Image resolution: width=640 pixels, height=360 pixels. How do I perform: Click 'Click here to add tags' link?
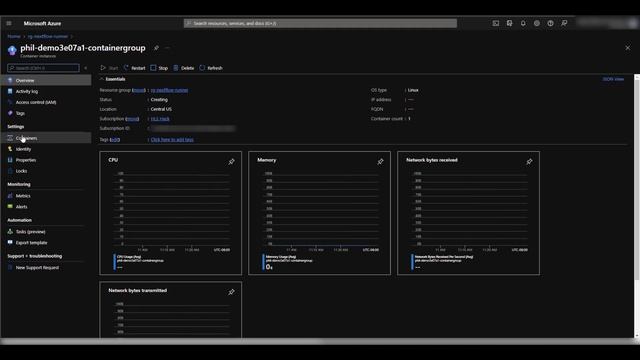[172, 140]
